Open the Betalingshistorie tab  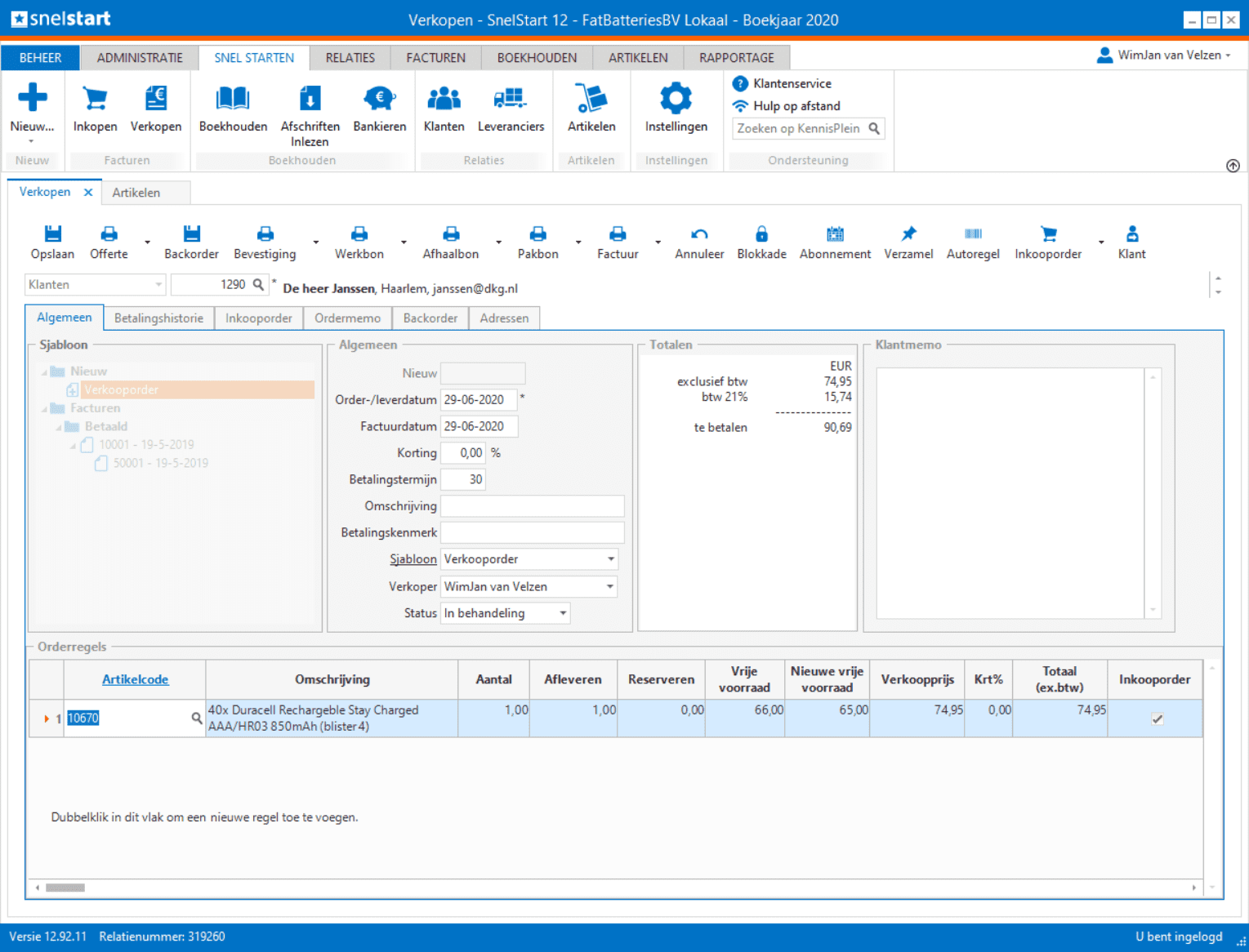(158, 318)
